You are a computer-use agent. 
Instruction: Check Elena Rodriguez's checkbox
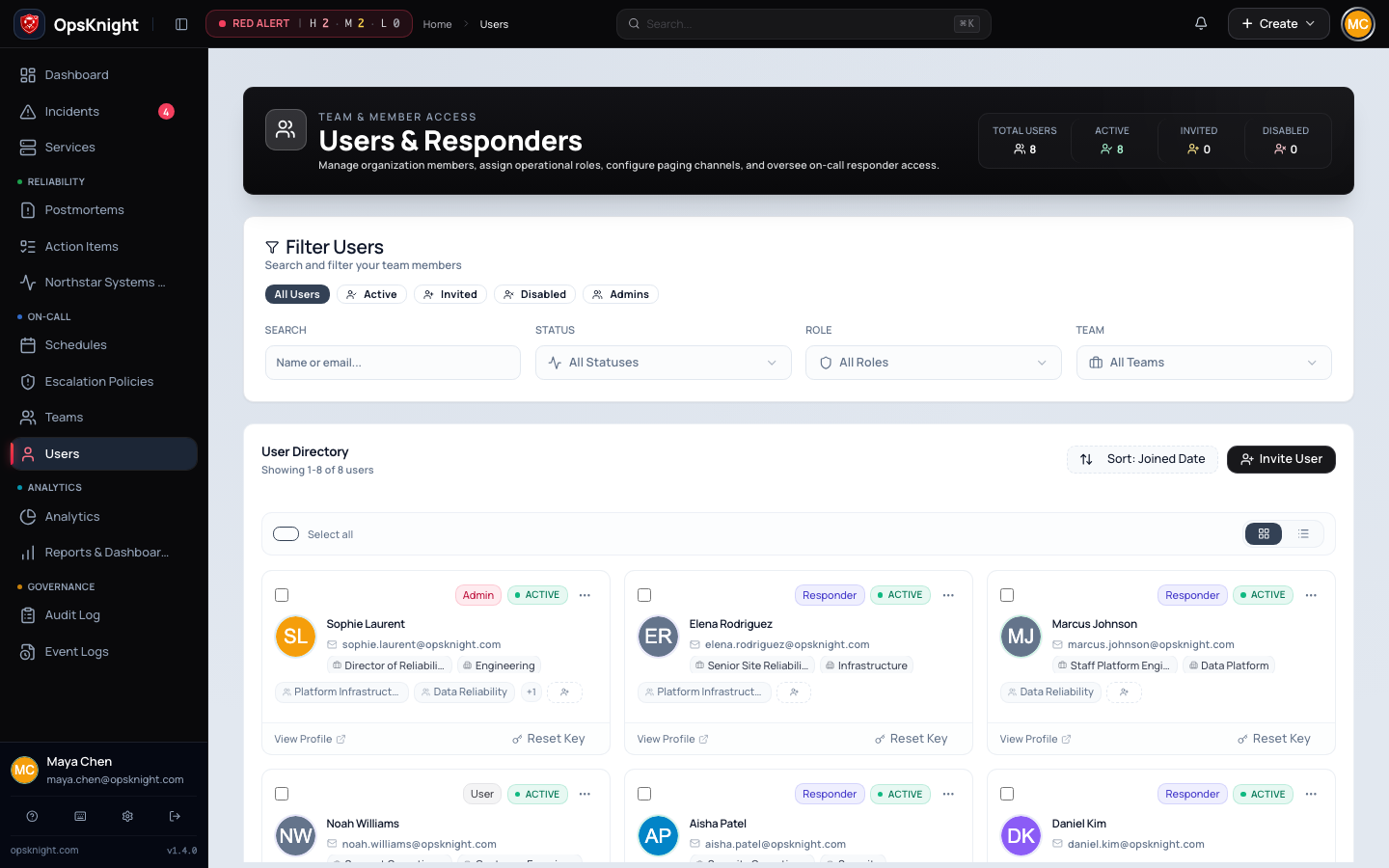pos(644,595)
